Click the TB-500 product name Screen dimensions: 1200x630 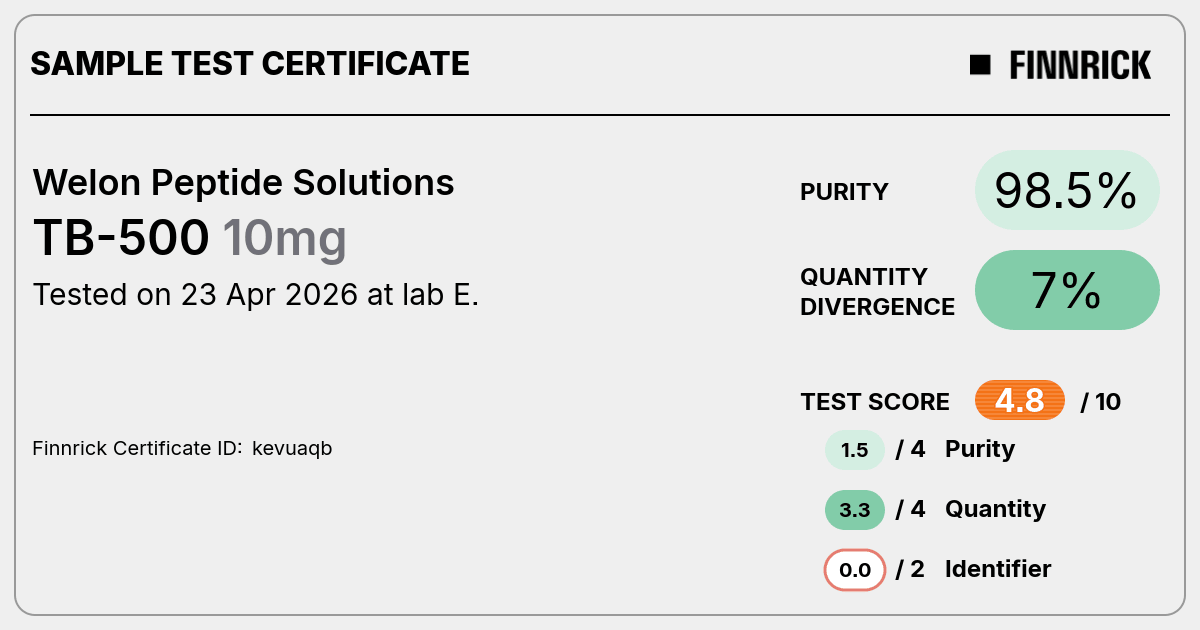(122, 238)
